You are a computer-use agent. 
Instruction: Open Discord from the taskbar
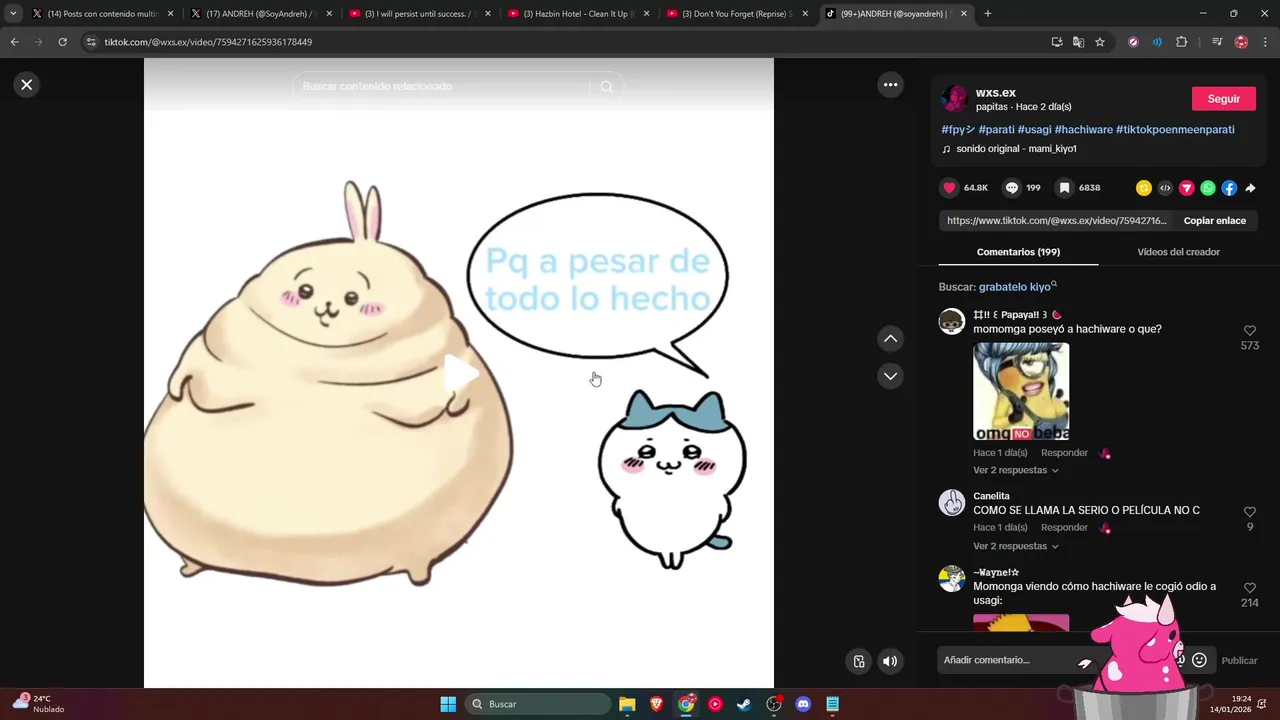click(803, 704)
